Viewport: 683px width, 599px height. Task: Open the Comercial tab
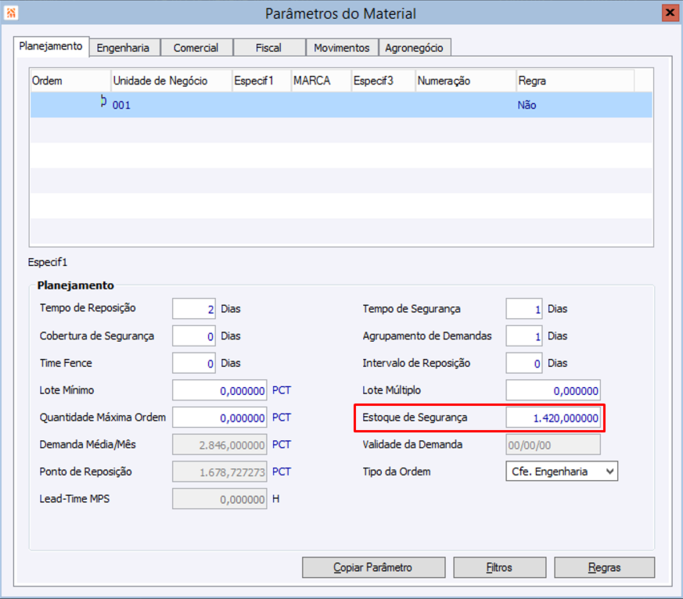pos(196,47)
